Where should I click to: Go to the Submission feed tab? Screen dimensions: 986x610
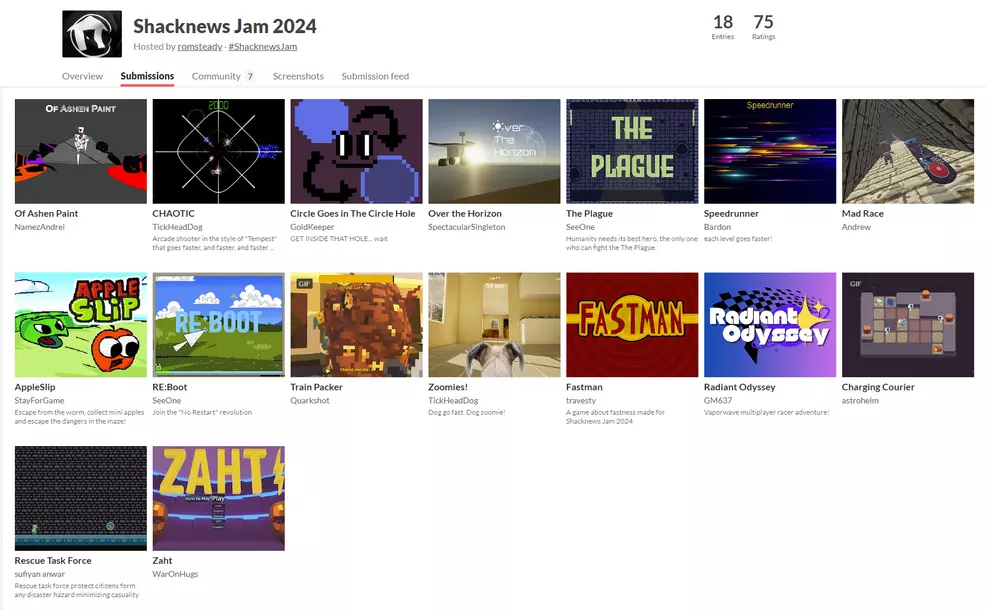pyautogui.click(x=375, y=76)
